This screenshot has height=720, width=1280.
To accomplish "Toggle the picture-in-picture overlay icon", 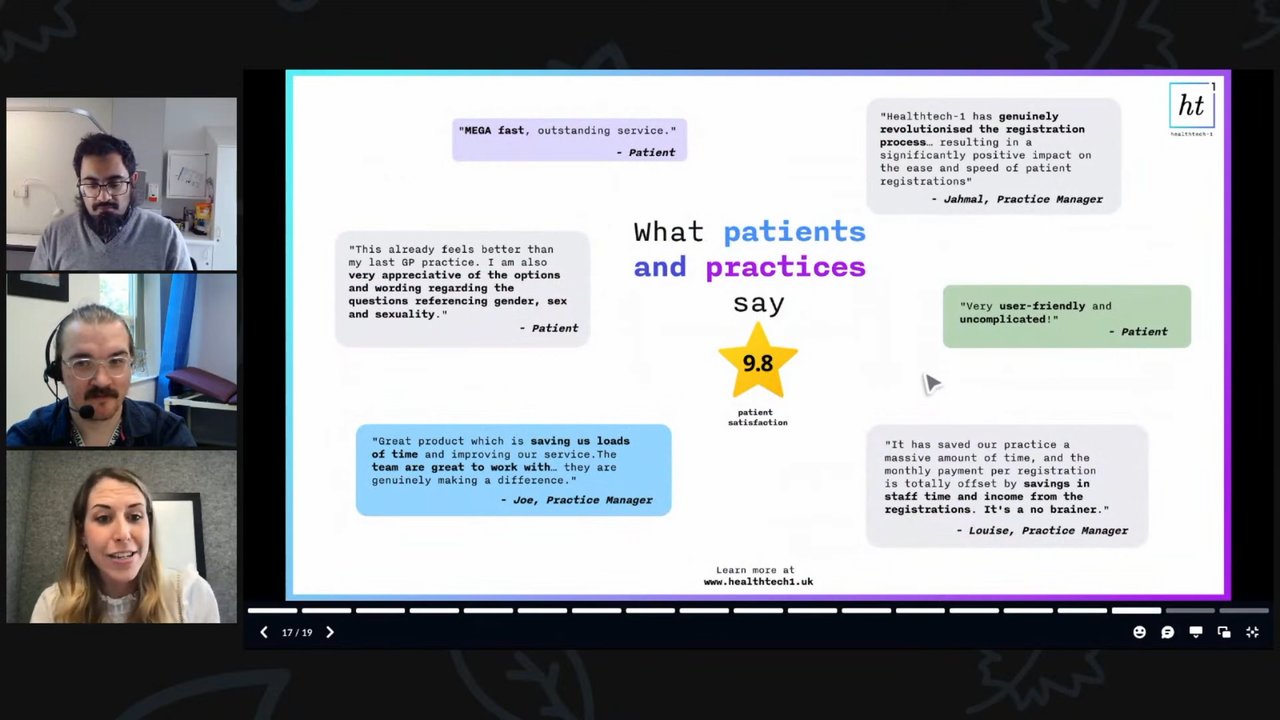I will click(1223, 632).
